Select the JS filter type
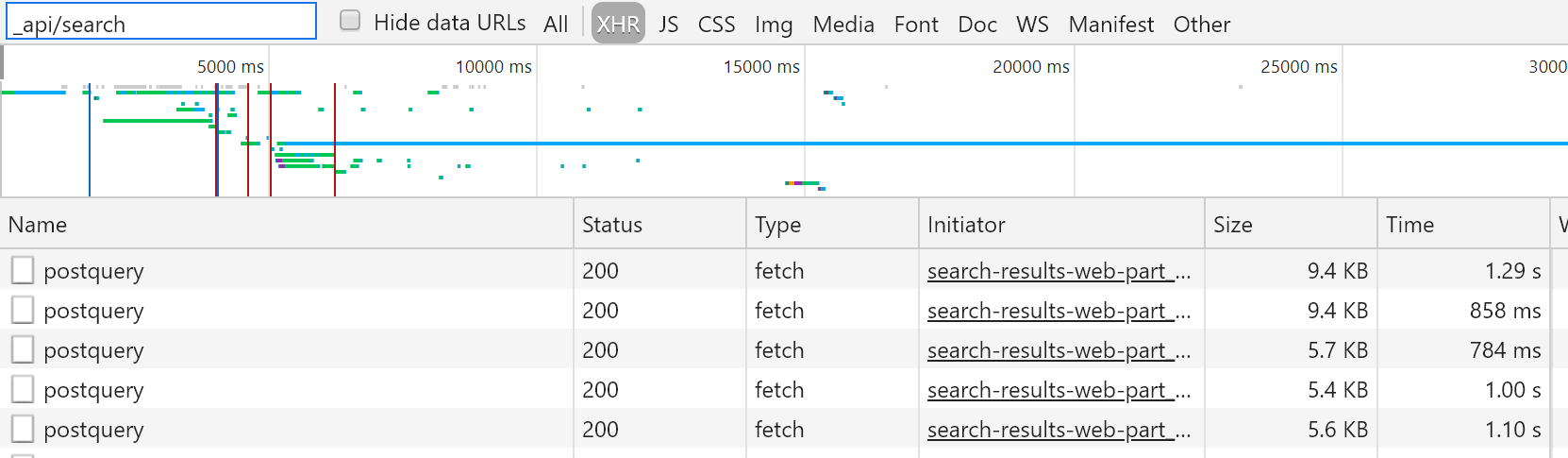Screen dimensions: 1568x458 668,25
